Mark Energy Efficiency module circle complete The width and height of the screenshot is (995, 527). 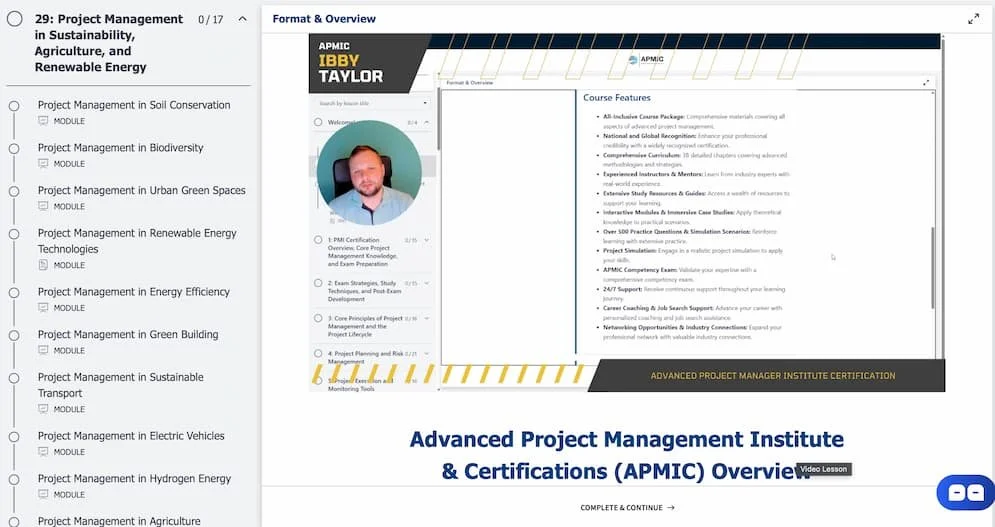tap(14, 293)
